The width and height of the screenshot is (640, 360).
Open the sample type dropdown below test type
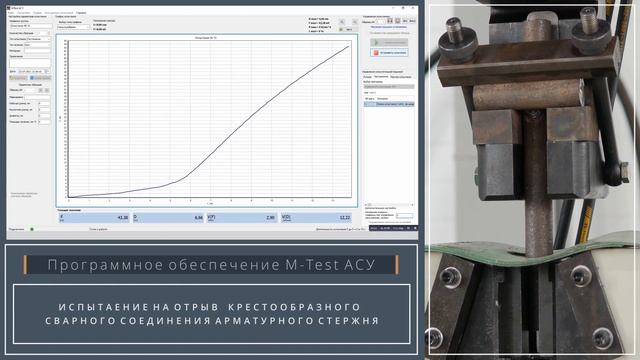[x=38, y=45]
